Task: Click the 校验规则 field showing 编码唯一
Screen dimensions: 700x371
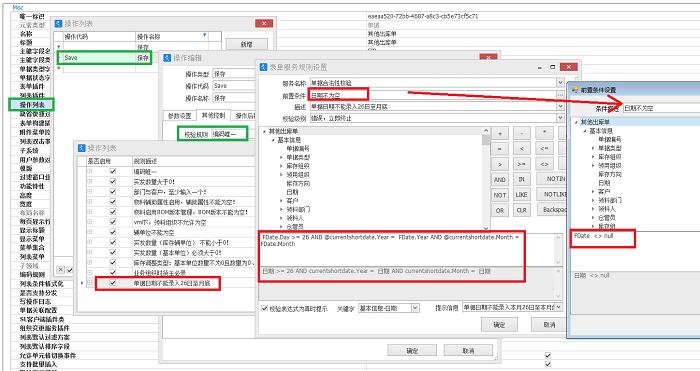Action: tap(229, 134)
